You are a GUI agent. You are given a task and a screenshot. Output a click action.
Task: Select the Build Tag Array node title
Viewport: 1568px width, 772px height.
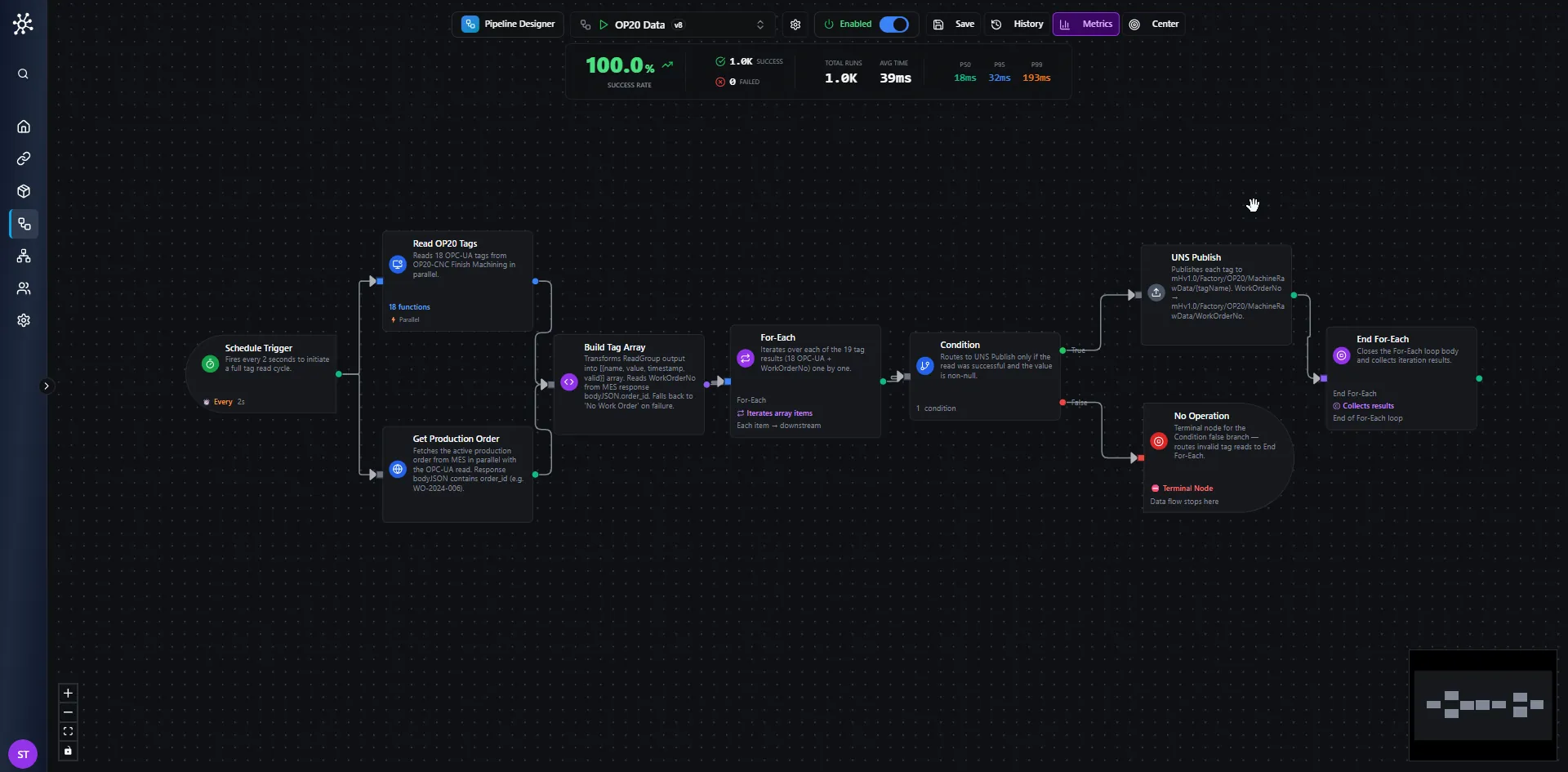tap(615, 347)
